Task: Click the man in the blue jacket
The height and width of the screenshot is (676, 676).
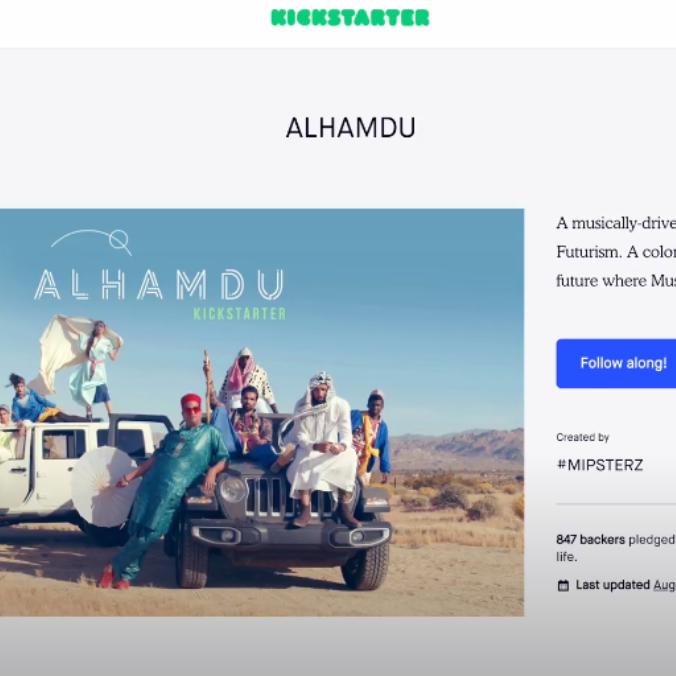Action: point(371,435)
